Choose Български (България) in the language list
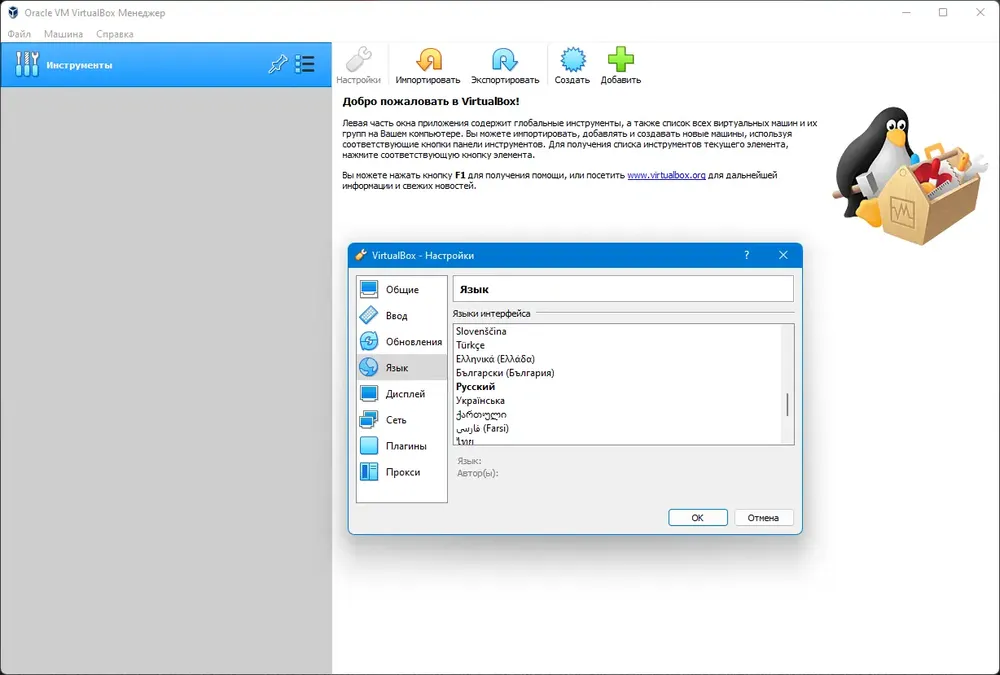1000x675 pixels. (x=617, y=373)
